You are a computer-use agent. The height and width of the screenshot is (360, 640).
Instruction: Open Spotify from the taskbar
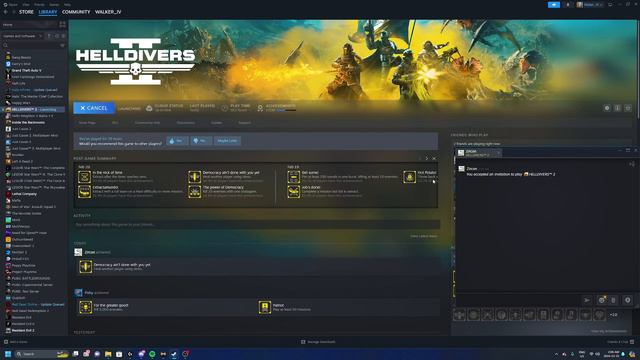click(x=152, y=354)
